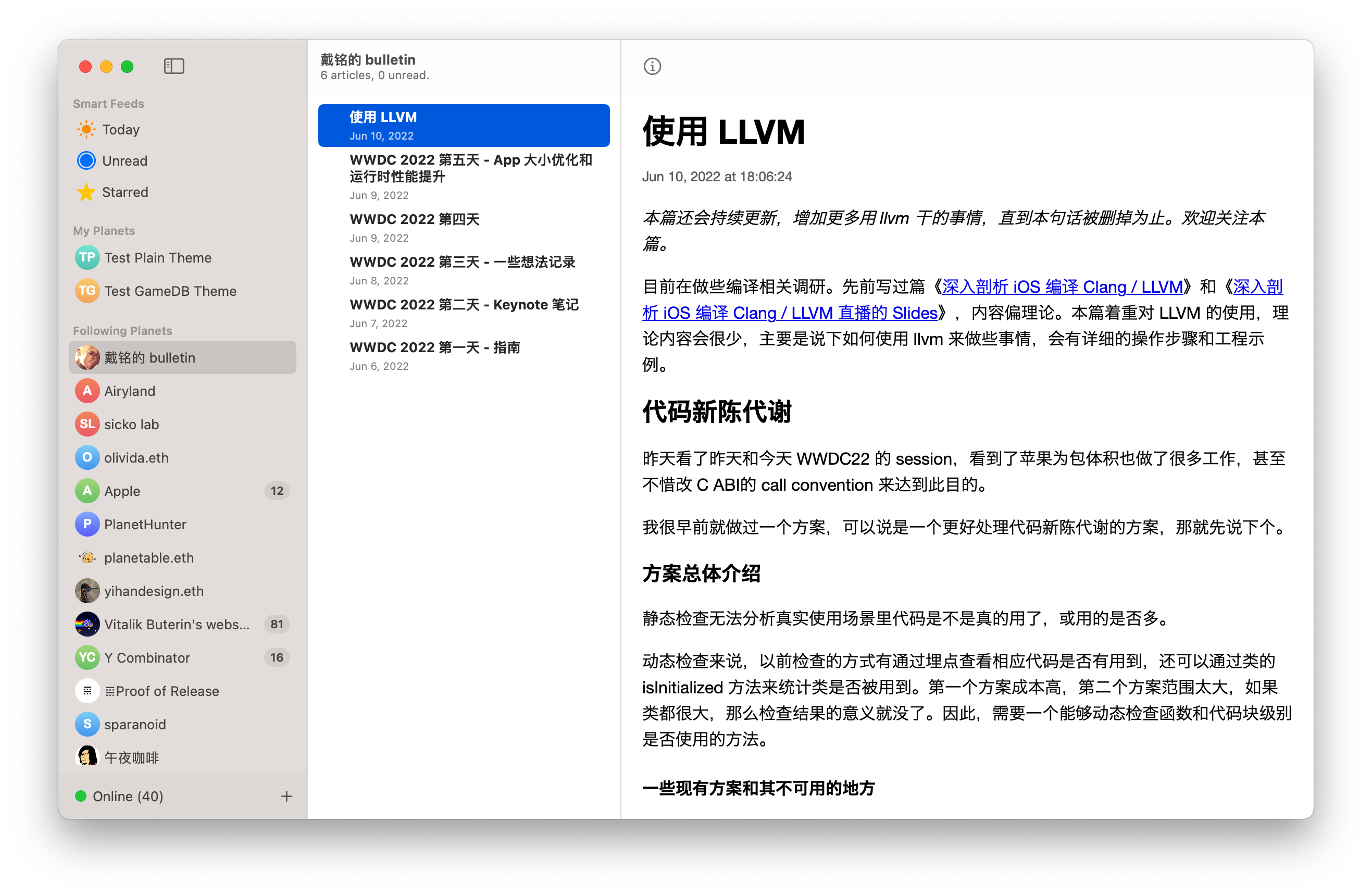Viewport: 1372px width, 896px height.
Task: Select the Apple planet with 12 unread
Action: 122,491
